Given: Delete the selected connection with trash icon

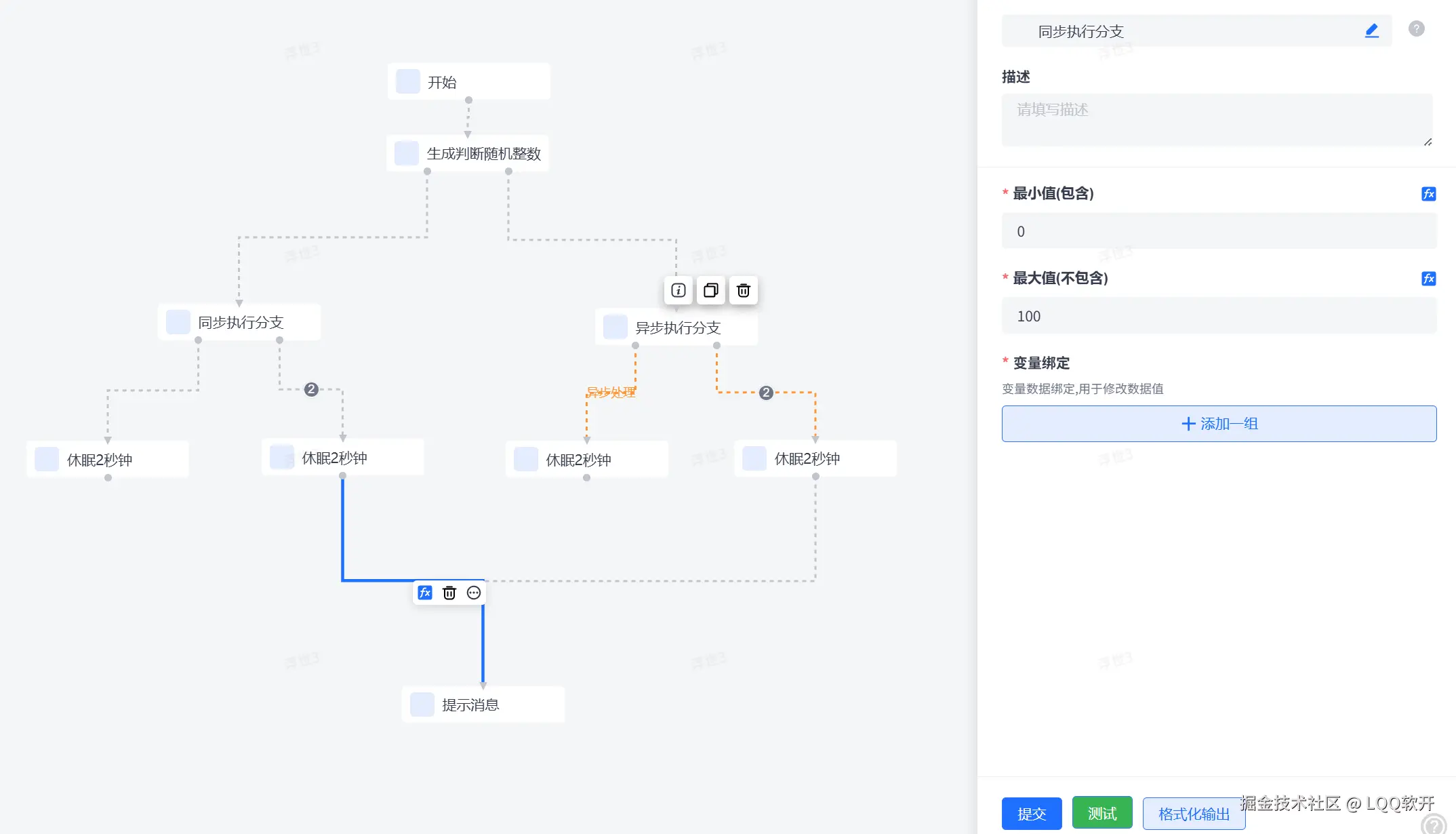Looking at the screenshot, I should (x=449, y=592).
